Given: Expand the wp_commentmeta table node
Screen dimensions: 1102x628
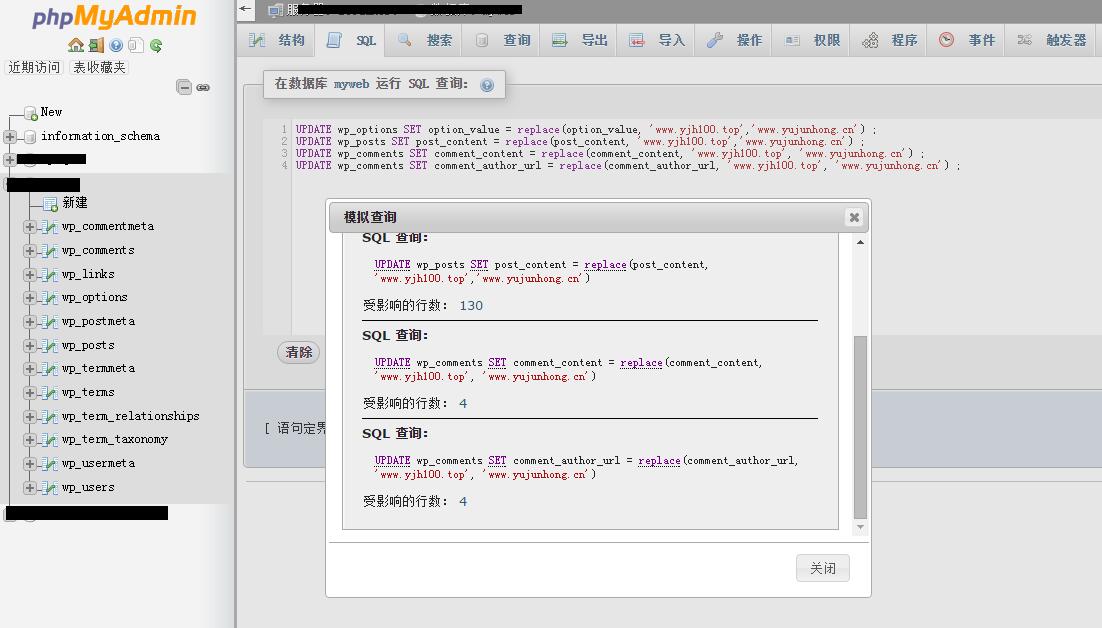Looking at the screenshot, I should (30, 227).
